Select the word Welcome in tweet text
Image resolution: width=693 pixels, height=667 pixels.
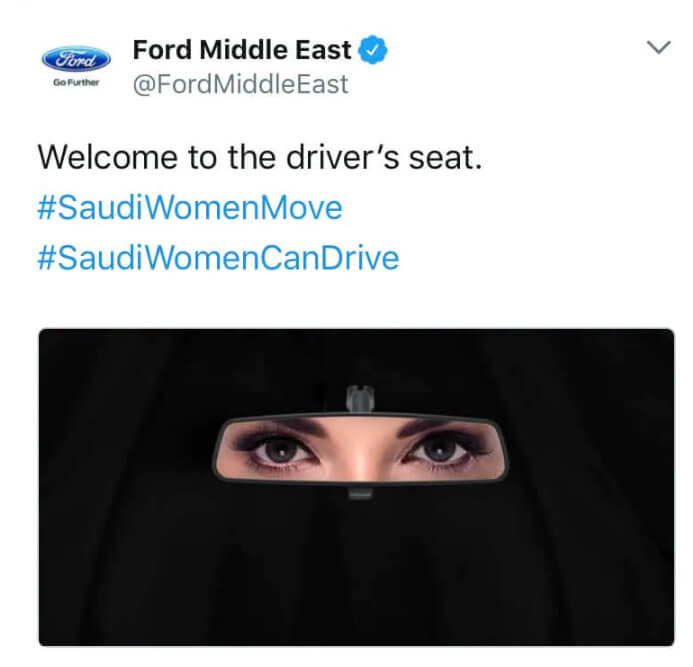click(x=108, y=157)
